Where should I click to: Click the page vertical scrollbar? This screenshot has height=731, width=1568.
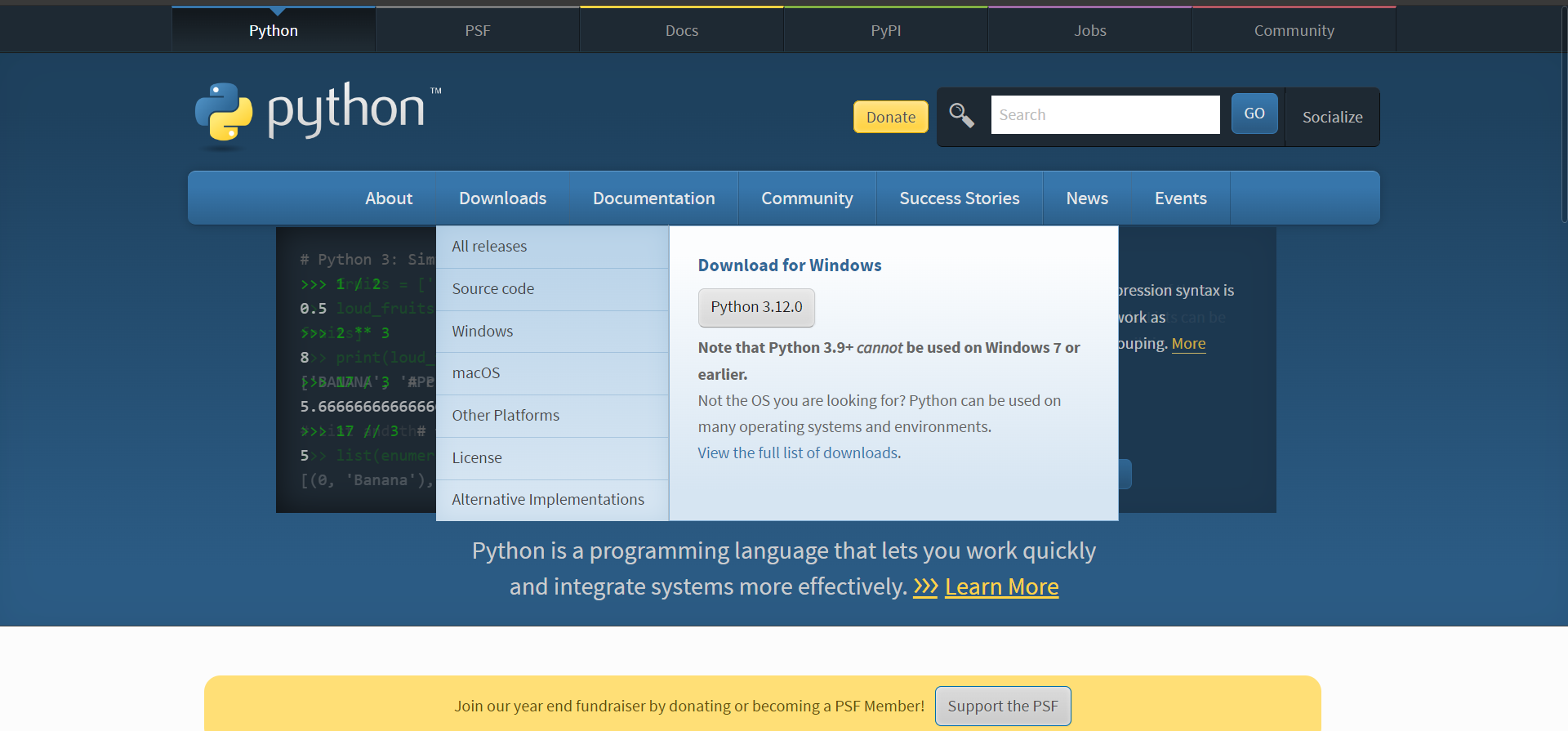(1563, 114)
